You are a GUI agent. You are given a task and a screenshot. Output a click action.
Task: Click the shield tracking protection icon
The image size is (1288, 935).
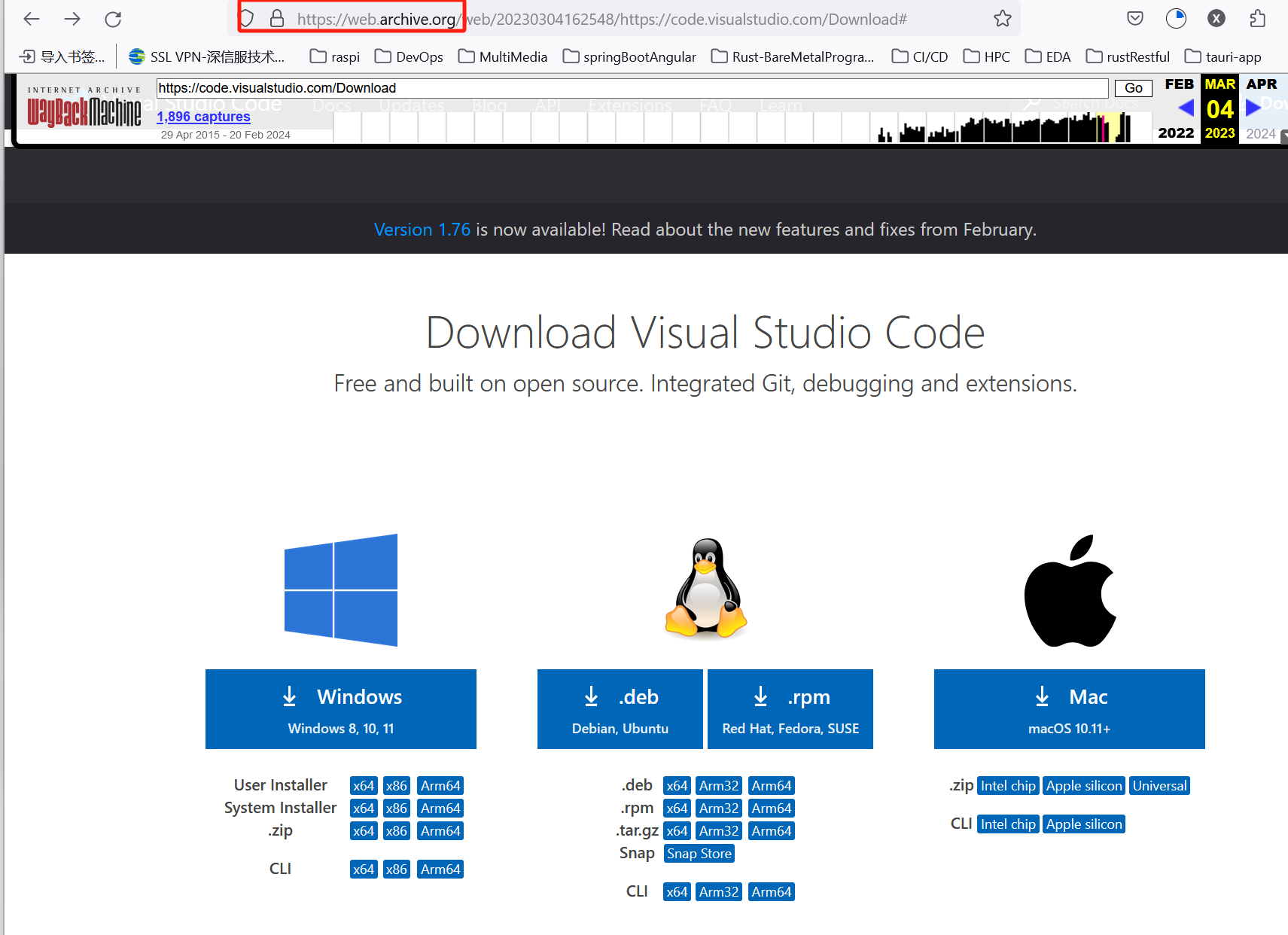click(x=246, y=19)
